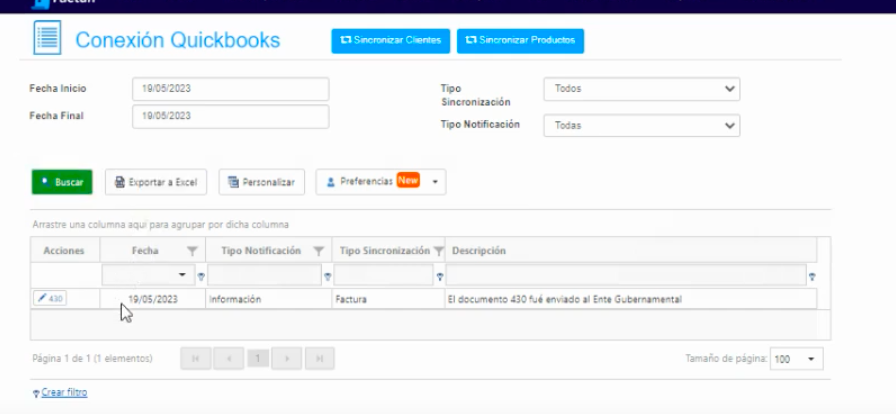Click the Tipo Notificación filter-row text box
The image size is (896, 414).
(265, 275)
